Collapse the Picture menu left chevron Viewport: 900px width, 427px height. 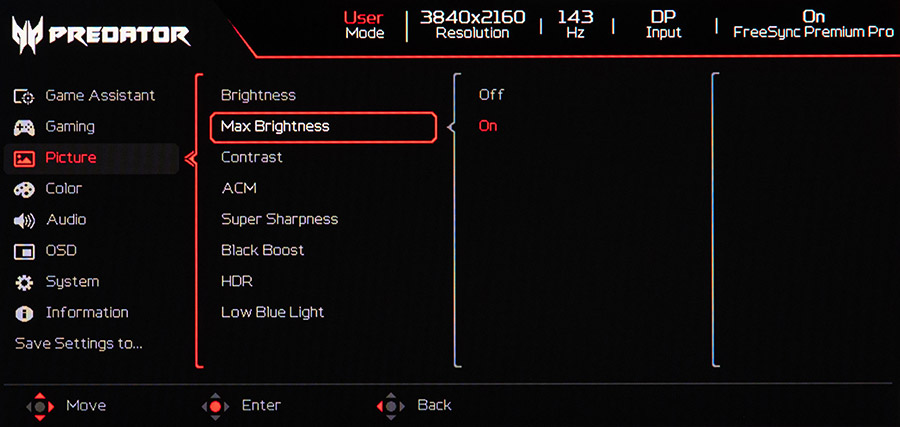(190, 158)
